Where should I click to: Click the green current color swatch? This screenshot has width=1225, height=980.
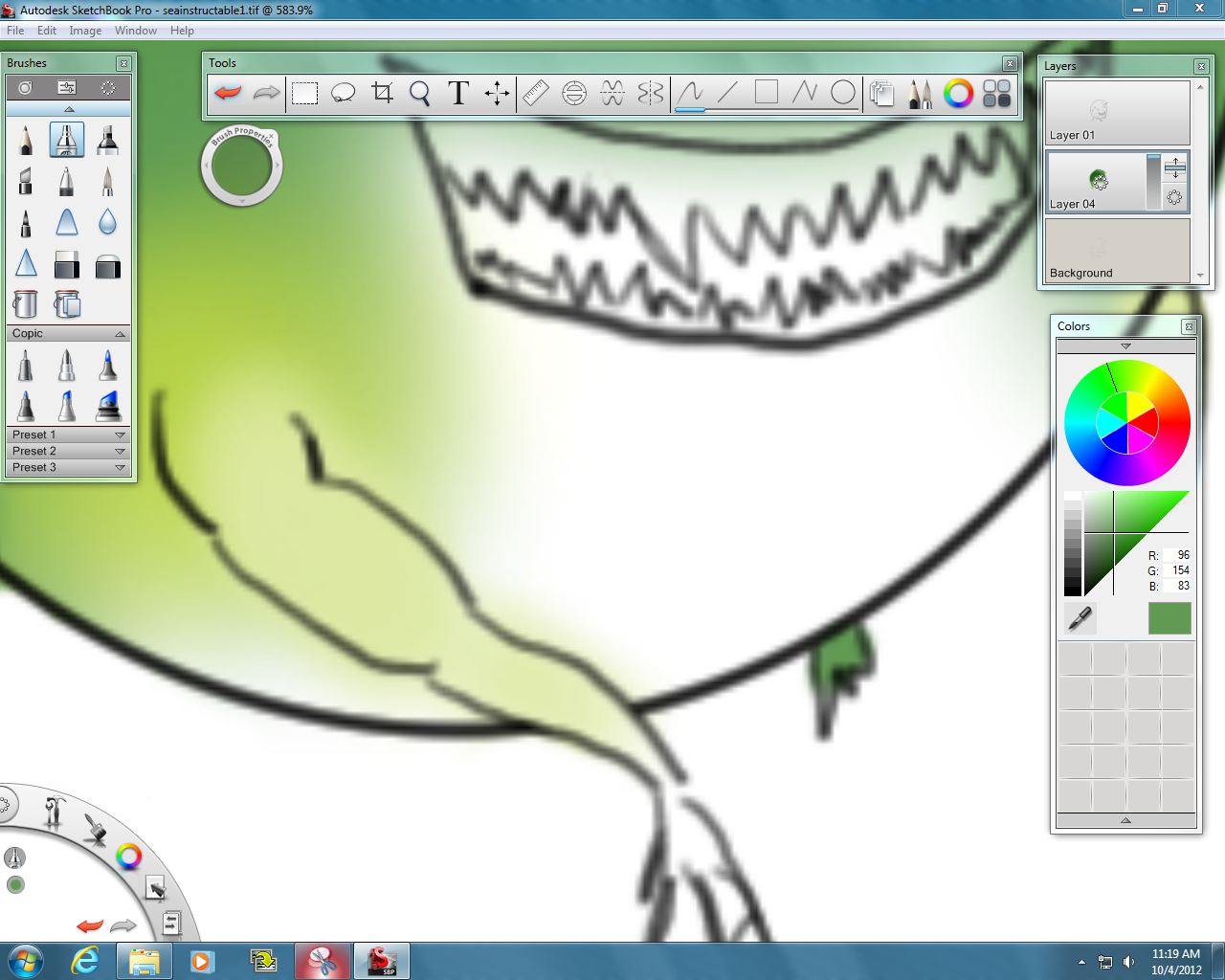[x=1168, y=618]
